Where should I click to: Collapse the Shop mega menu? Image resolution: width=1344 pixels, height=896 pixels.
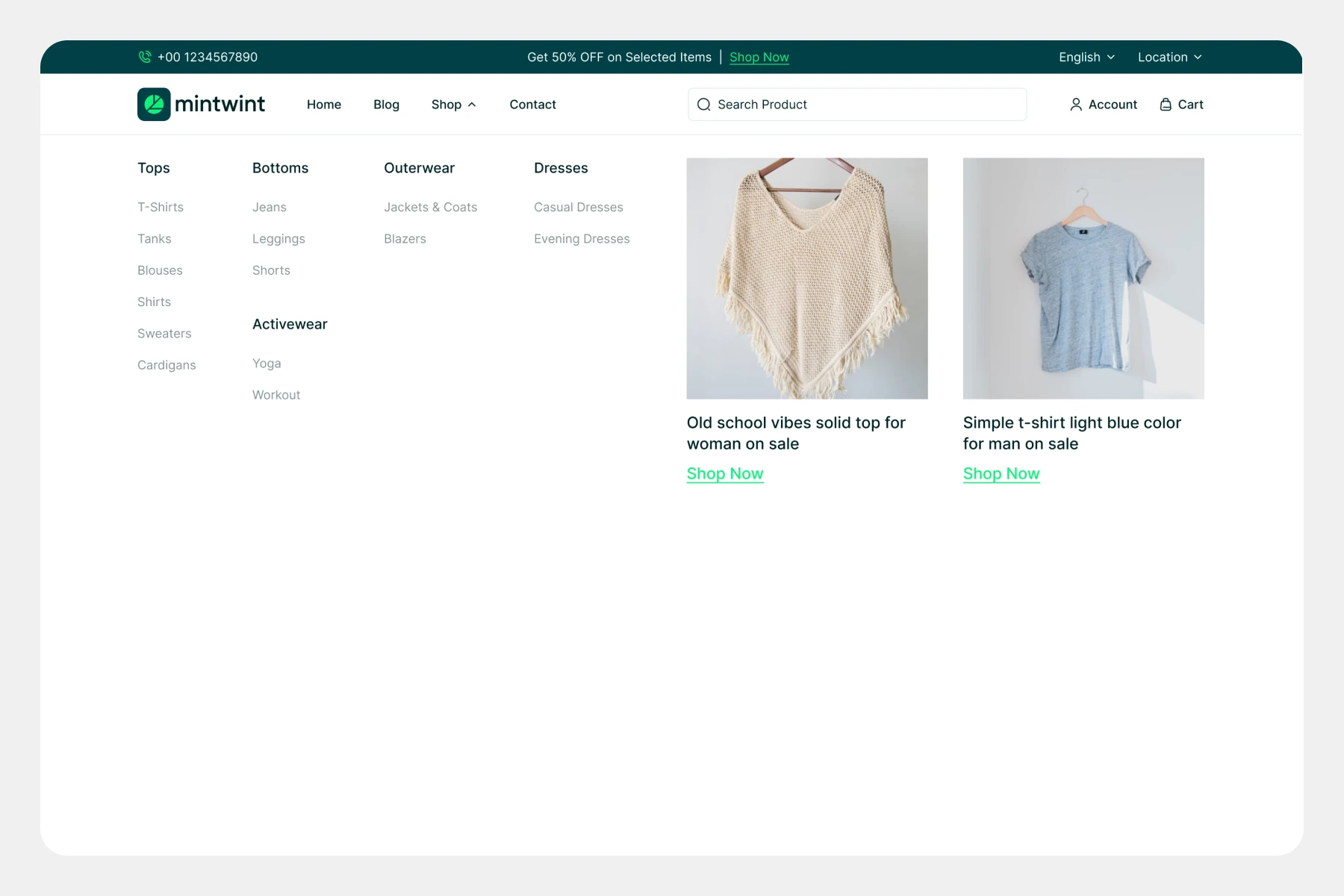[453, 105]
